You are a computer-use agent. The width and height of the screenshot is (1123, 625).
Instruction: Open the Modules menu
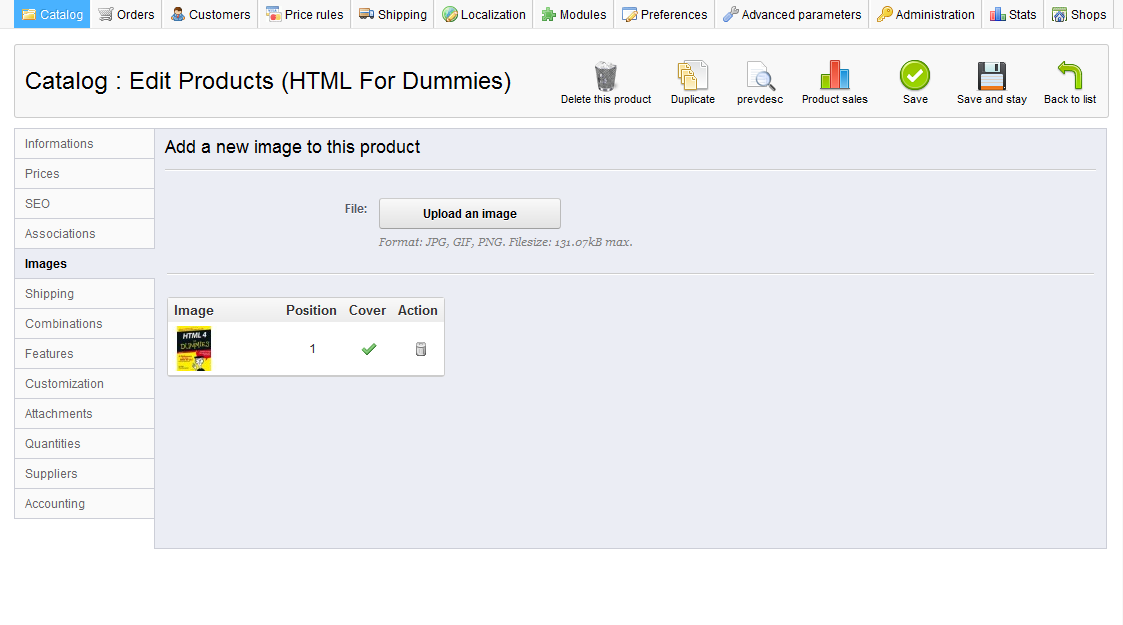574,15
